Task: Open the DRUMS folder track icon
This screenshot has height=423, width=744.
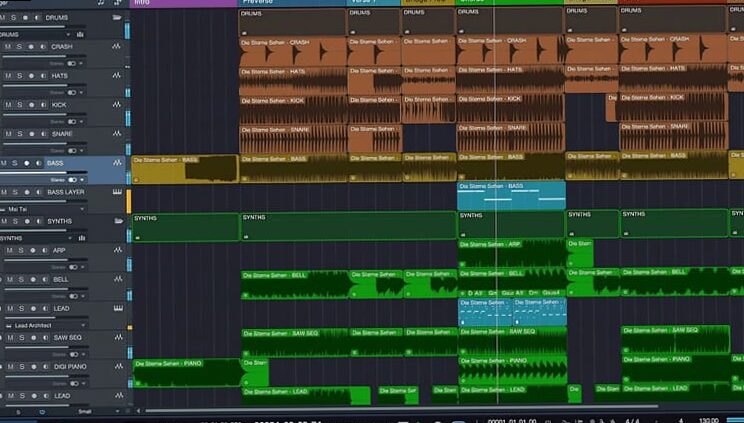Action: [x=117, y=18]
